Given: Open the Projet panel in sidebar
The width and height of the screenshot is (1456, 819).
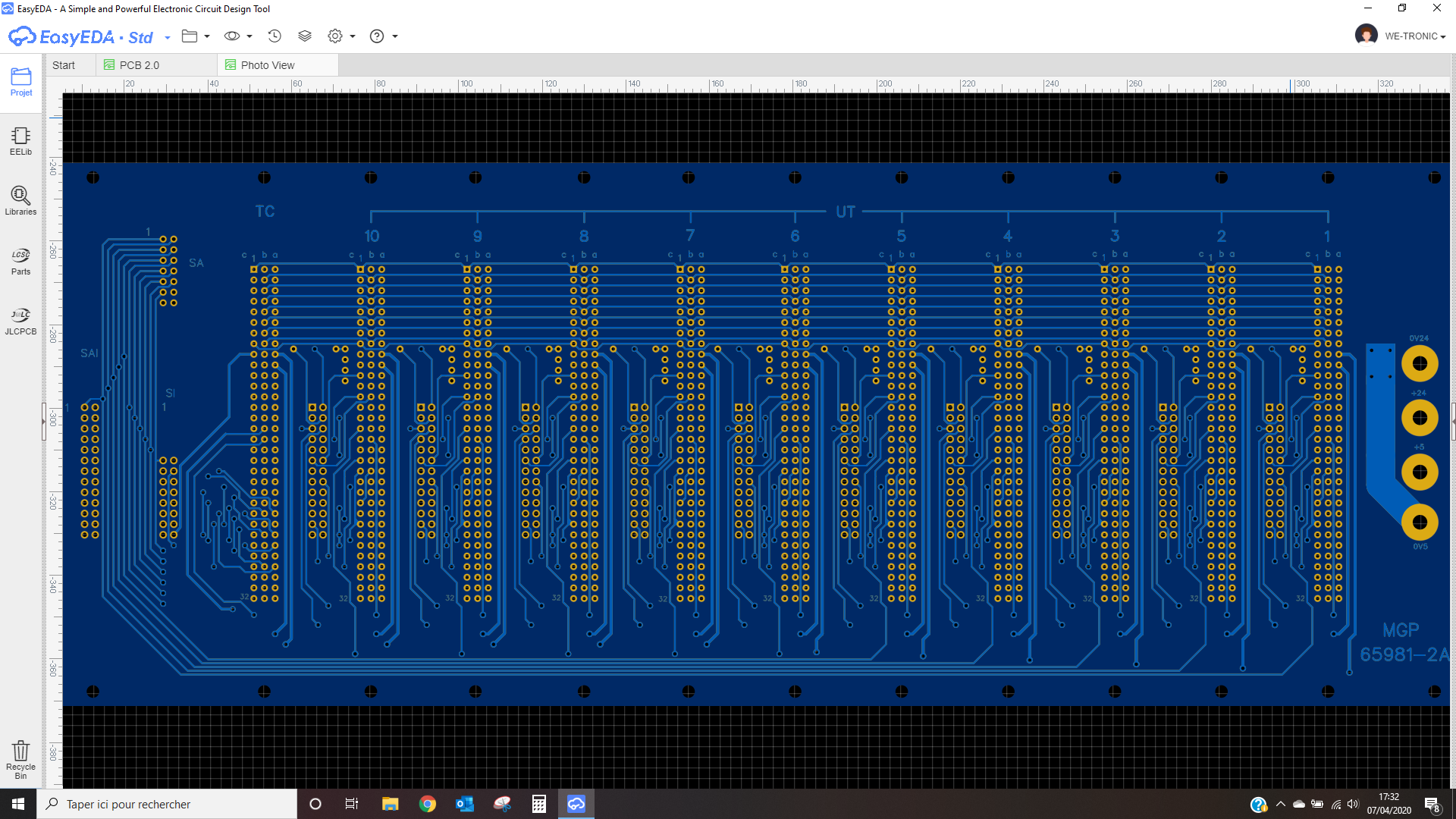Looking at the screenshot, I should pyautogui.click(x=21, y=82).
